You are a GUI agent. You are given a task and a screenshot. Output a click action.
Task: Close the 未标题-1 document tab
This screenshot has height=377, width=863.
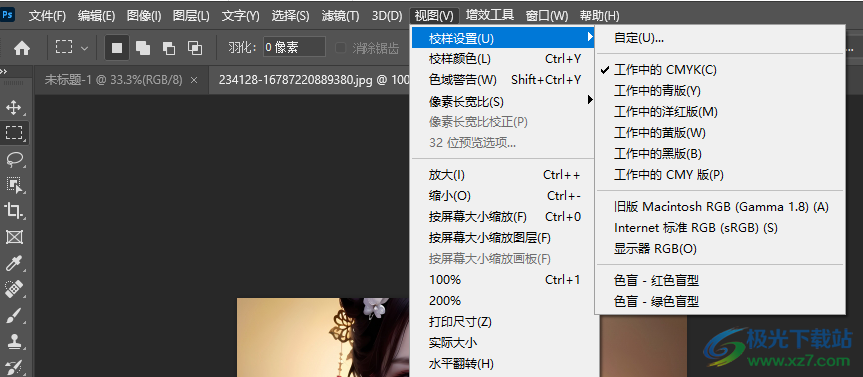click(194, 80)
